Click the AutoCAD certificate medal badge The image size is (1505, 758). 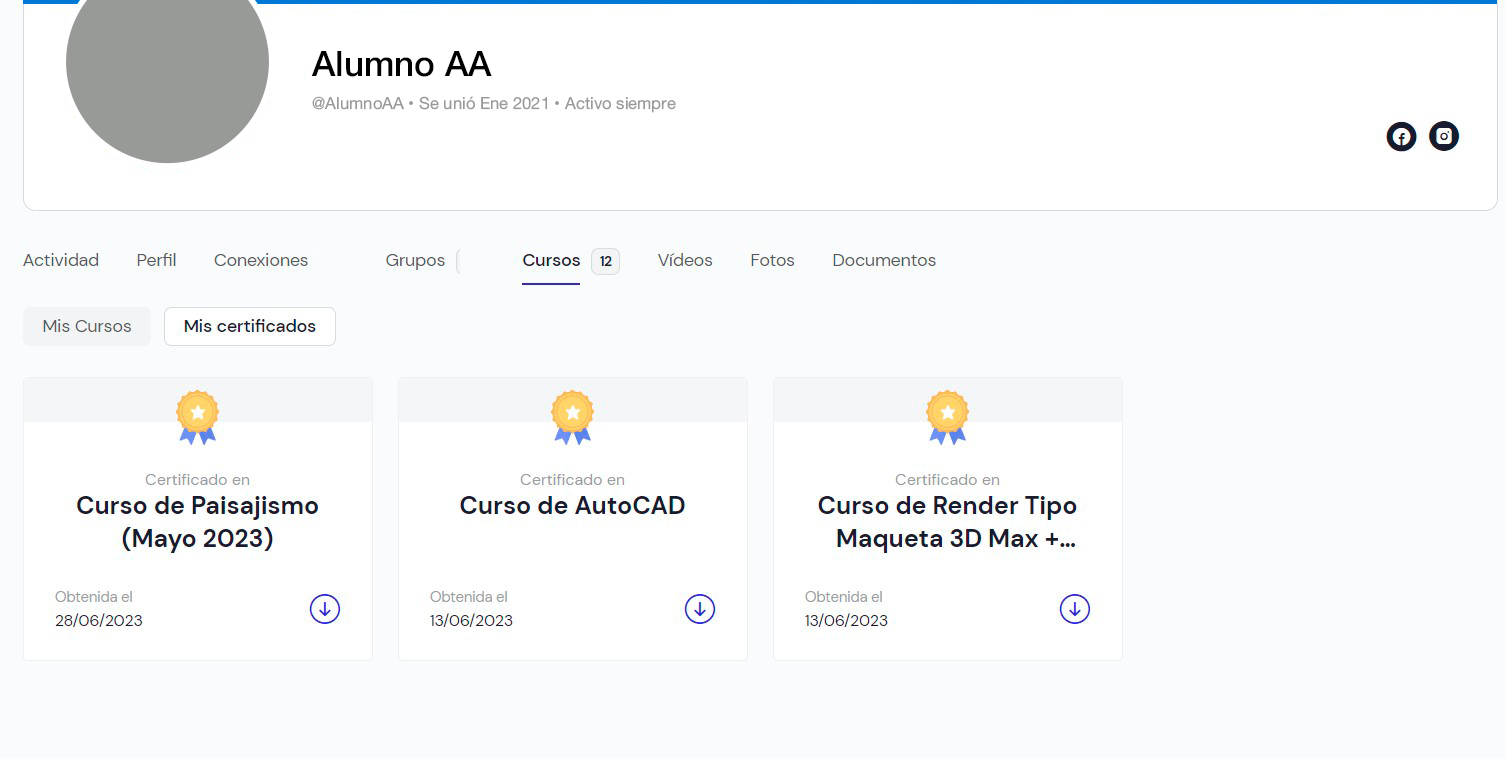click(x=573, y=417)
